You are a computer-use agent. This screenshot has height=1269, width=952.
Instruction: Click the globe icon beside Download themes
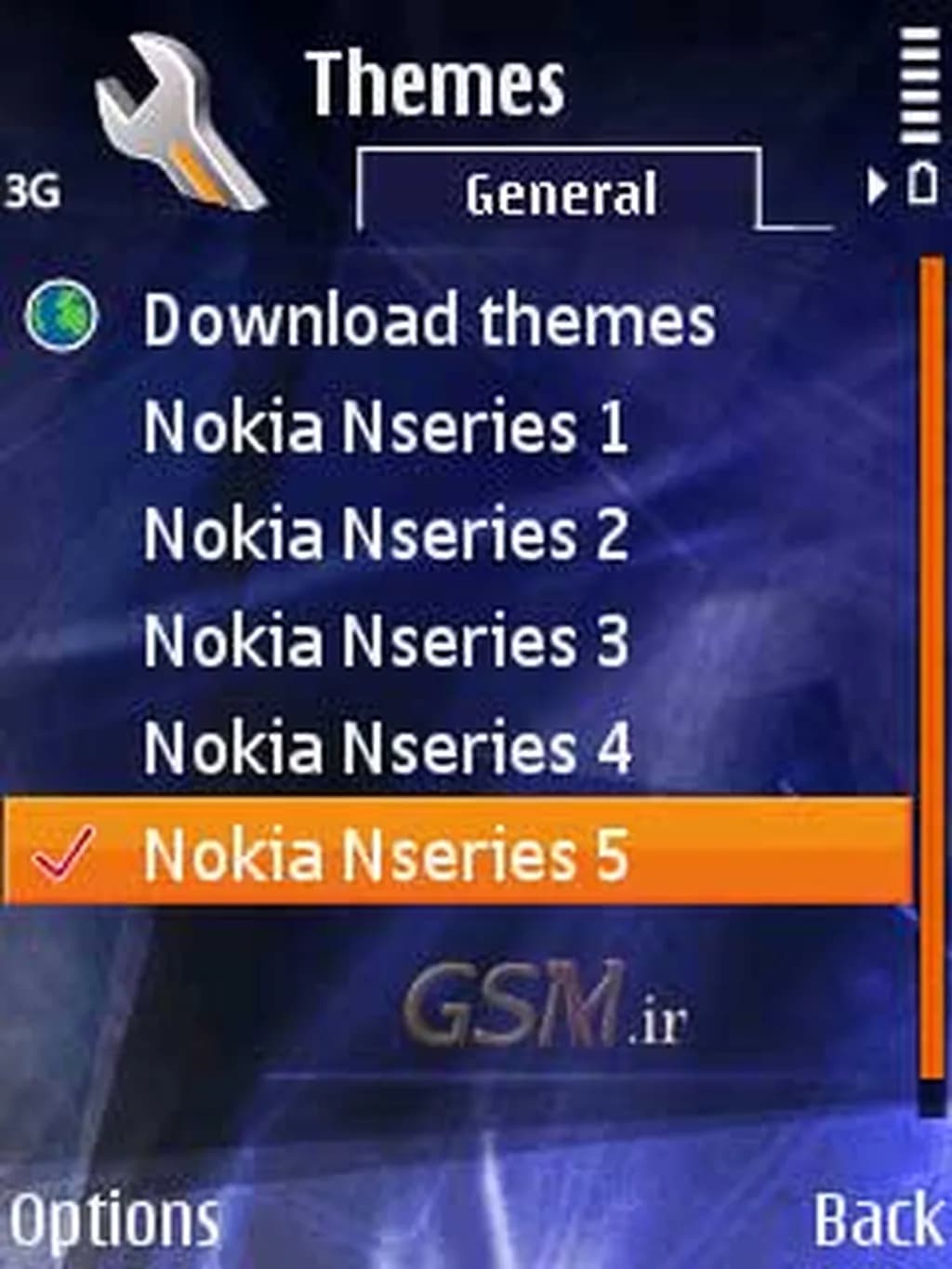[x=60, y=316]
